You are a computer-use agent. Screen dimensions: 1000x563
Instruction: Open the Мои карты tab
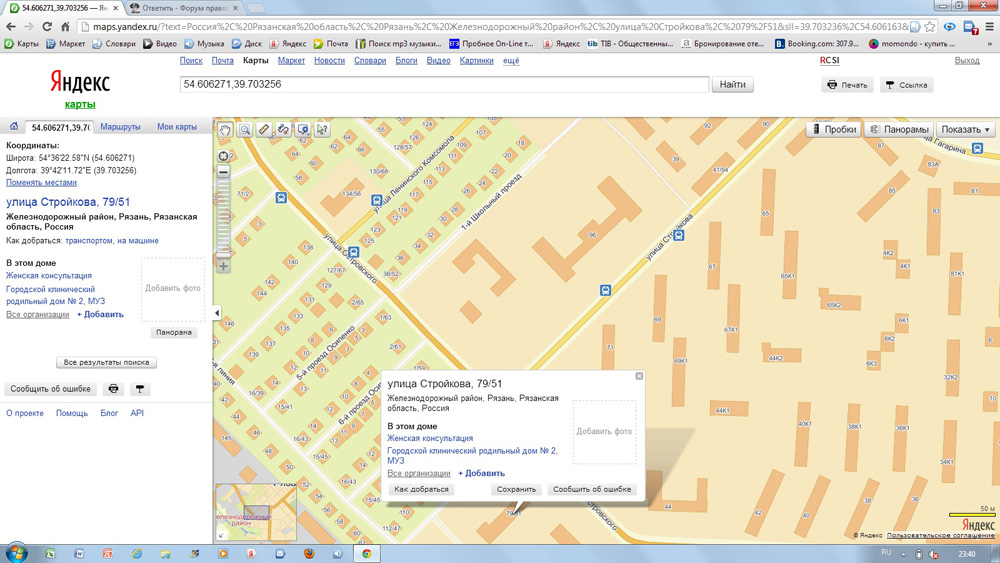pos(177,127)
